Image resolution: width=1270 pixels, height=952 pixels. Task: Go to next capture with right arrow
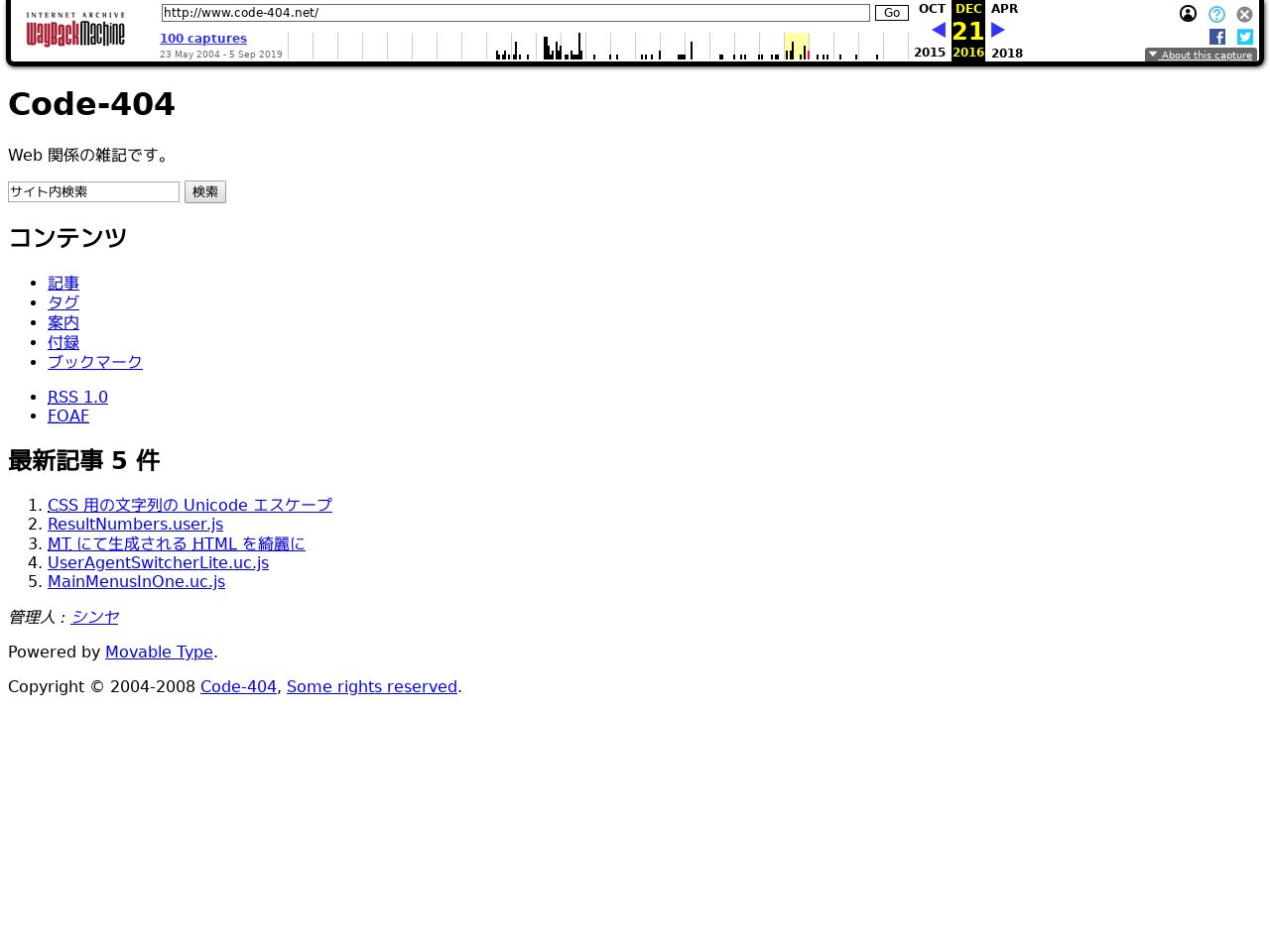998,30
